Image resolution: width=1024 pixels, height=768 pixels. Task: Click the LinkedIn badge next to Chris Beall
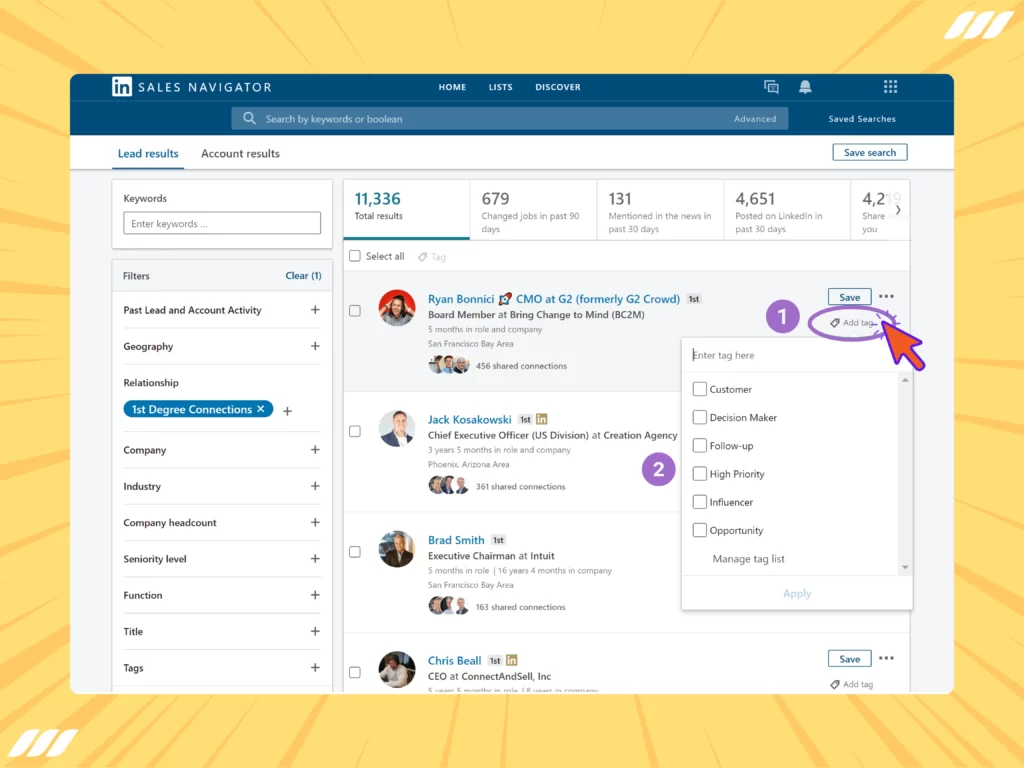511,660
